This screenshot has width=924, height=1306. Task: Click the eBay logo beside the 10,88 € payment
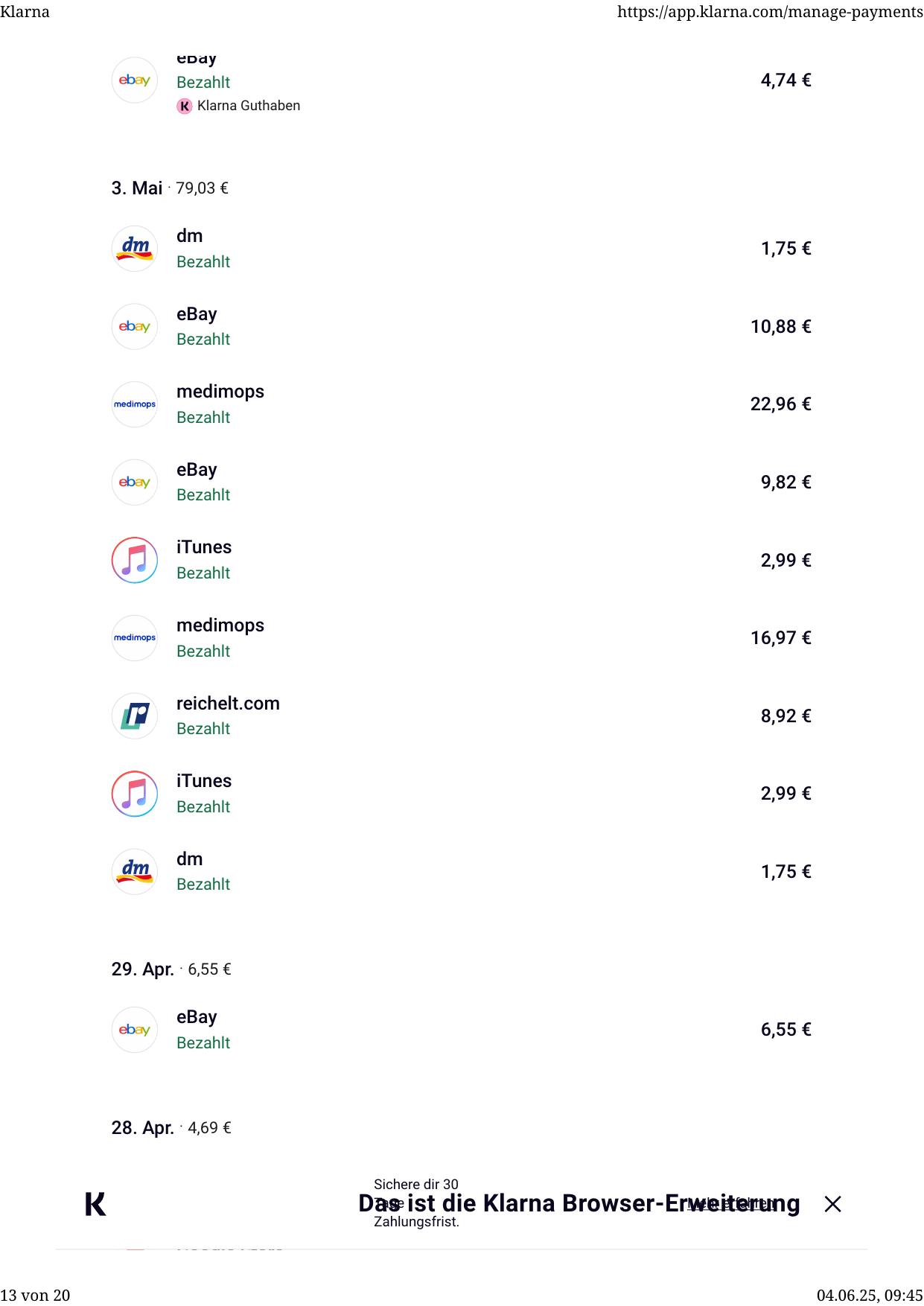pos(135,327)
